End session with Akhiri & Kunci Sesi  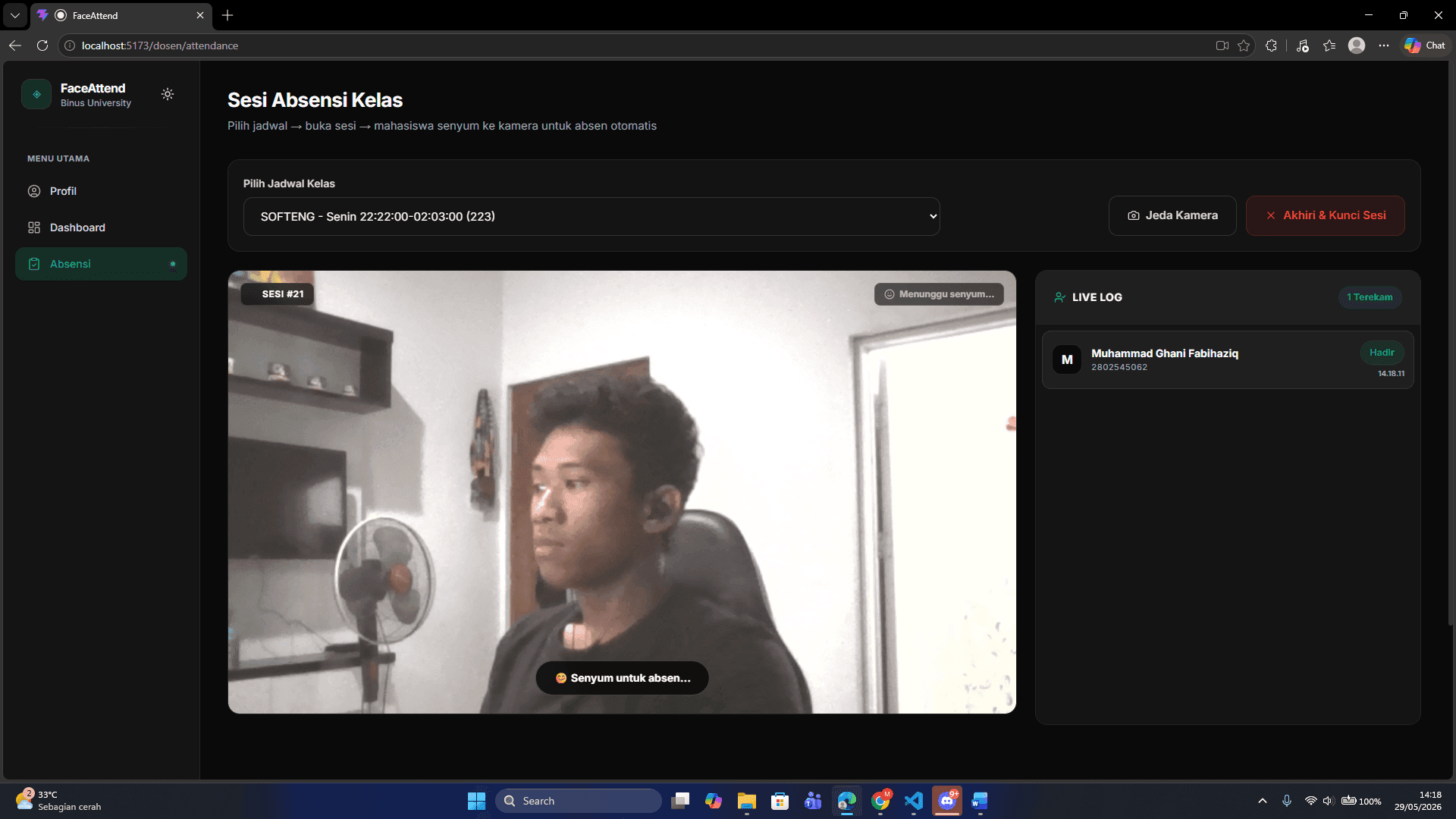(x=1326, y=215)
